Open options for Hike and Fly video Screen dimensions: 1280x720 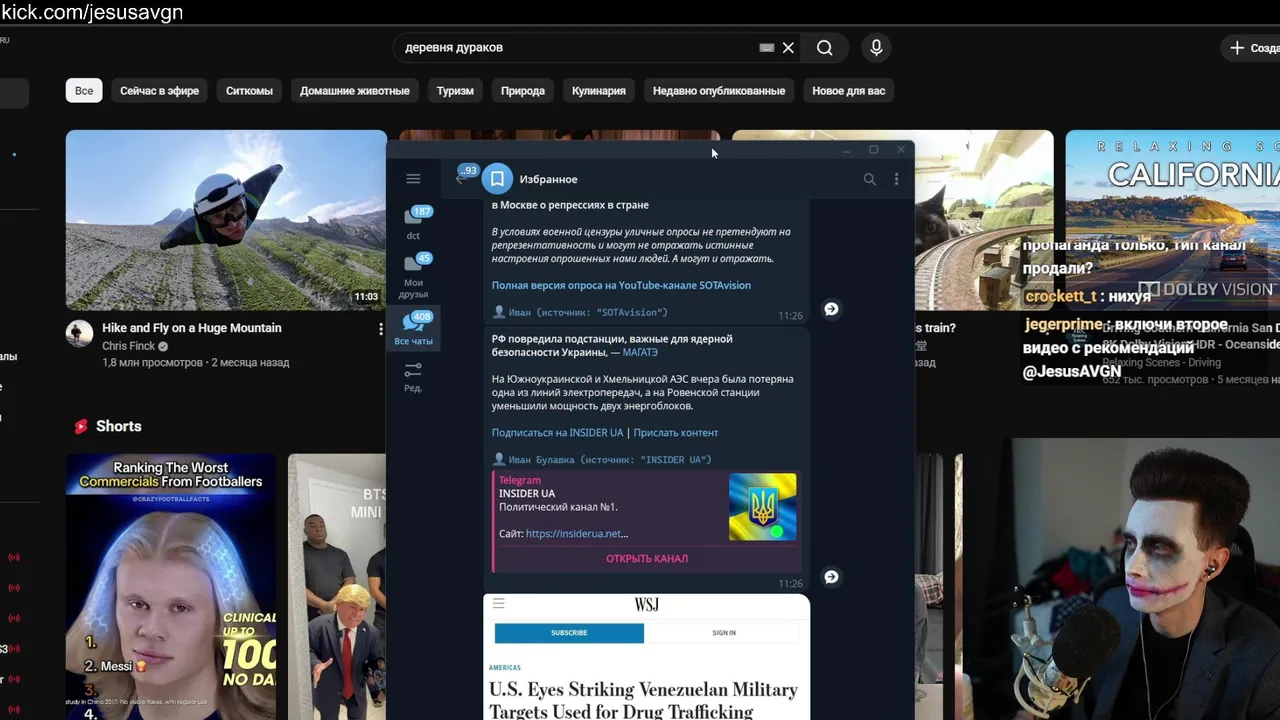380,329
